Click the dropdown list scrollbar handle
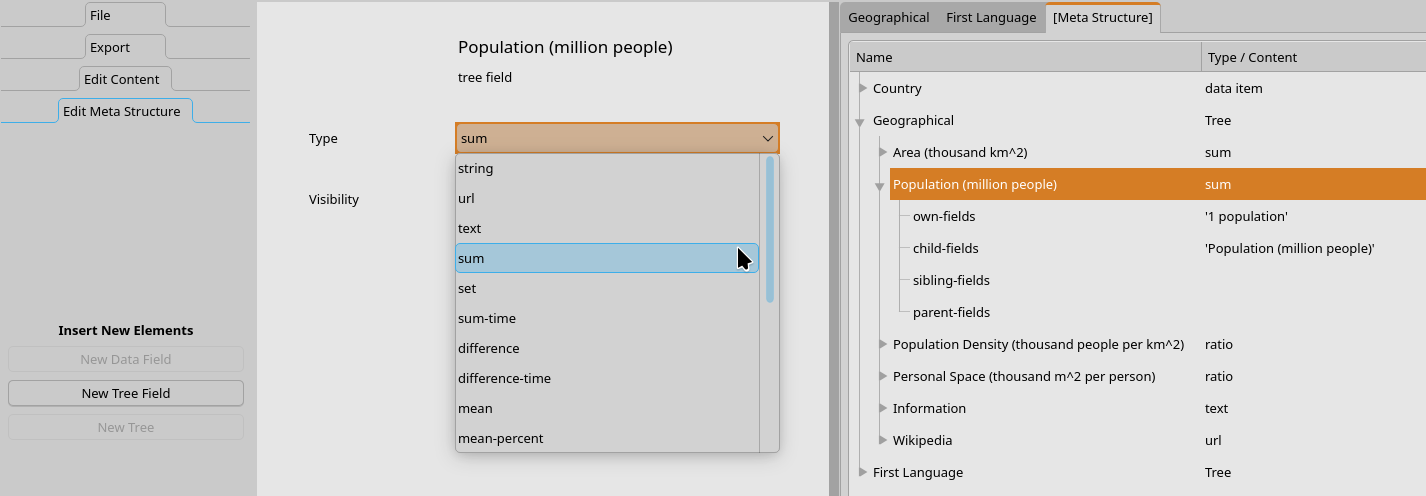This screenshot has height=496, width=1426. point(770,229)
